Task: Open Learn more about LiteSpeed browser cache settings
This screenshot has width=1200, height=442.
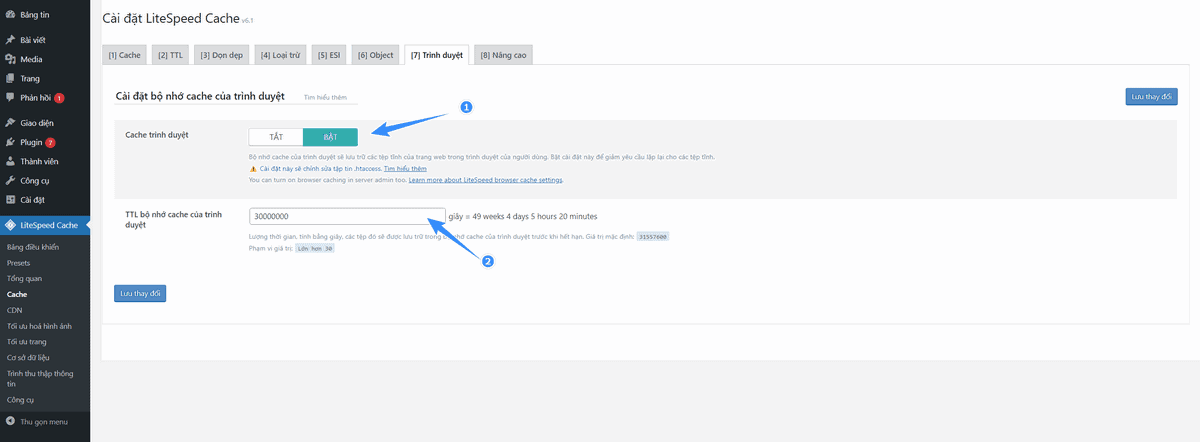Action: pos(485,180)
